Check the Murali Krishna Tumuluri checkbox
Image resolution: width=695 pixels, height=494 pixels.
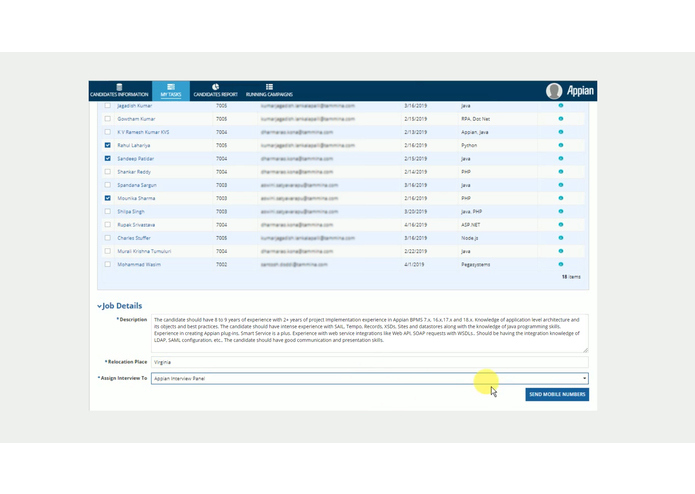[x=108, y=251]
